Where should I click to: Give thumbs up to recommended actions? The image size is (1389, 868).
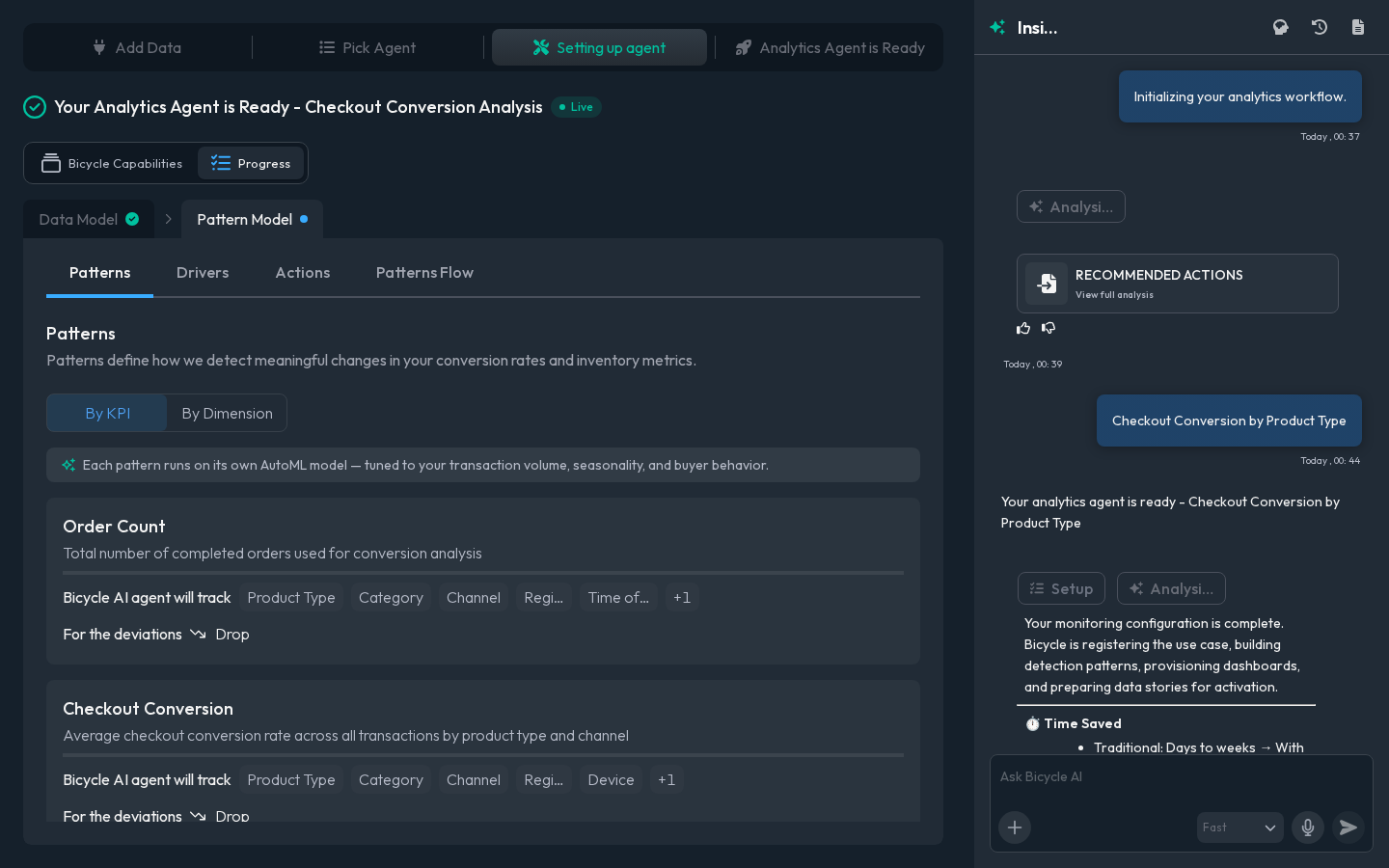(1023, 328)
